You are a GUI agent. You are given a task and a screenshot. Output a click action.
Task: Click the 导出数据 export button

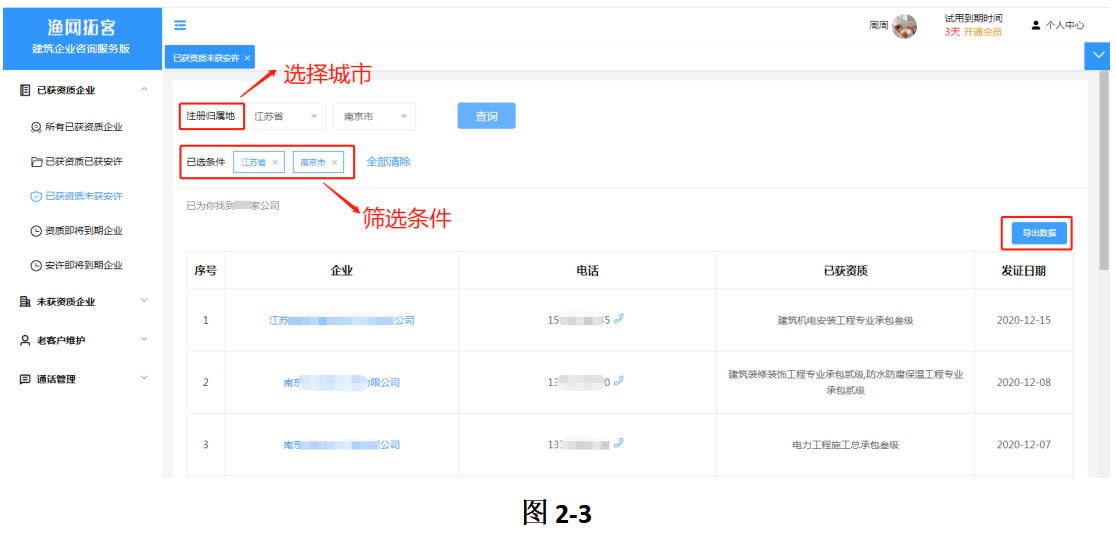click(1039, 233)
